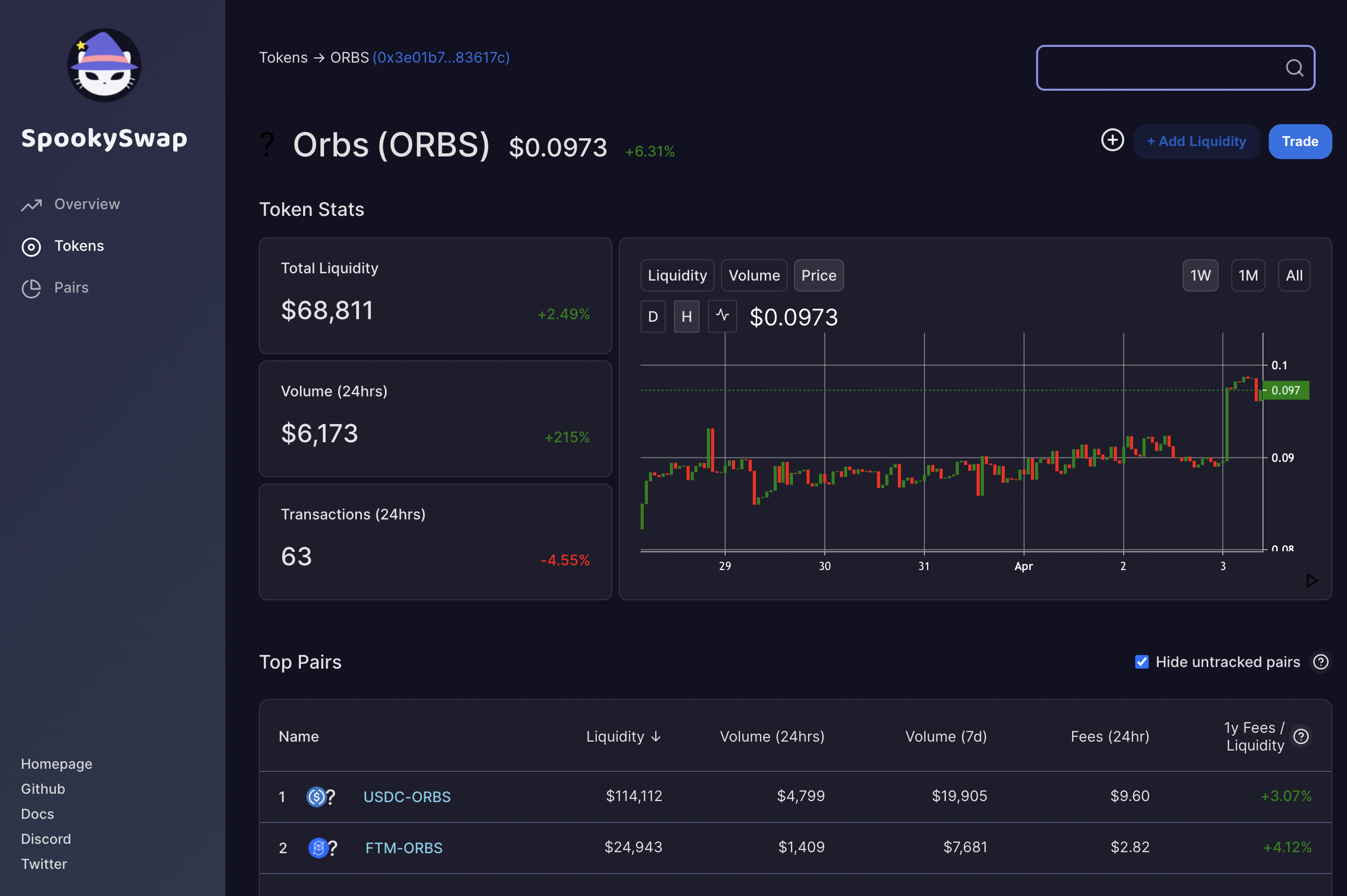Viewport: 1347px width, 896px height.
Task: Click help icon next to 1y Fees / Liquidity
Action: 1301,736
